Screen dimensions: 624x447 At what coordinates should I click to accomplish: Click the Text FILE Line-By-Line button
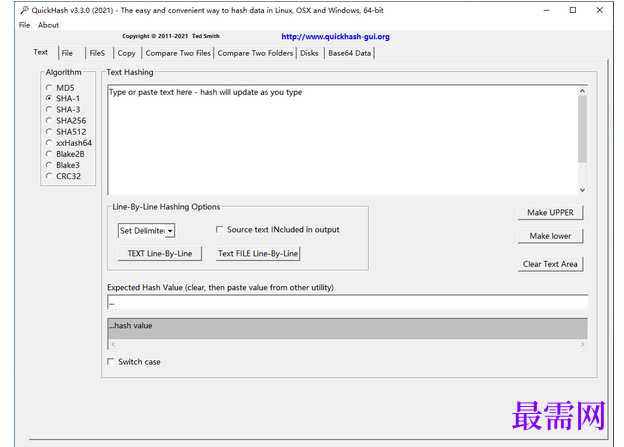point(258,254)
